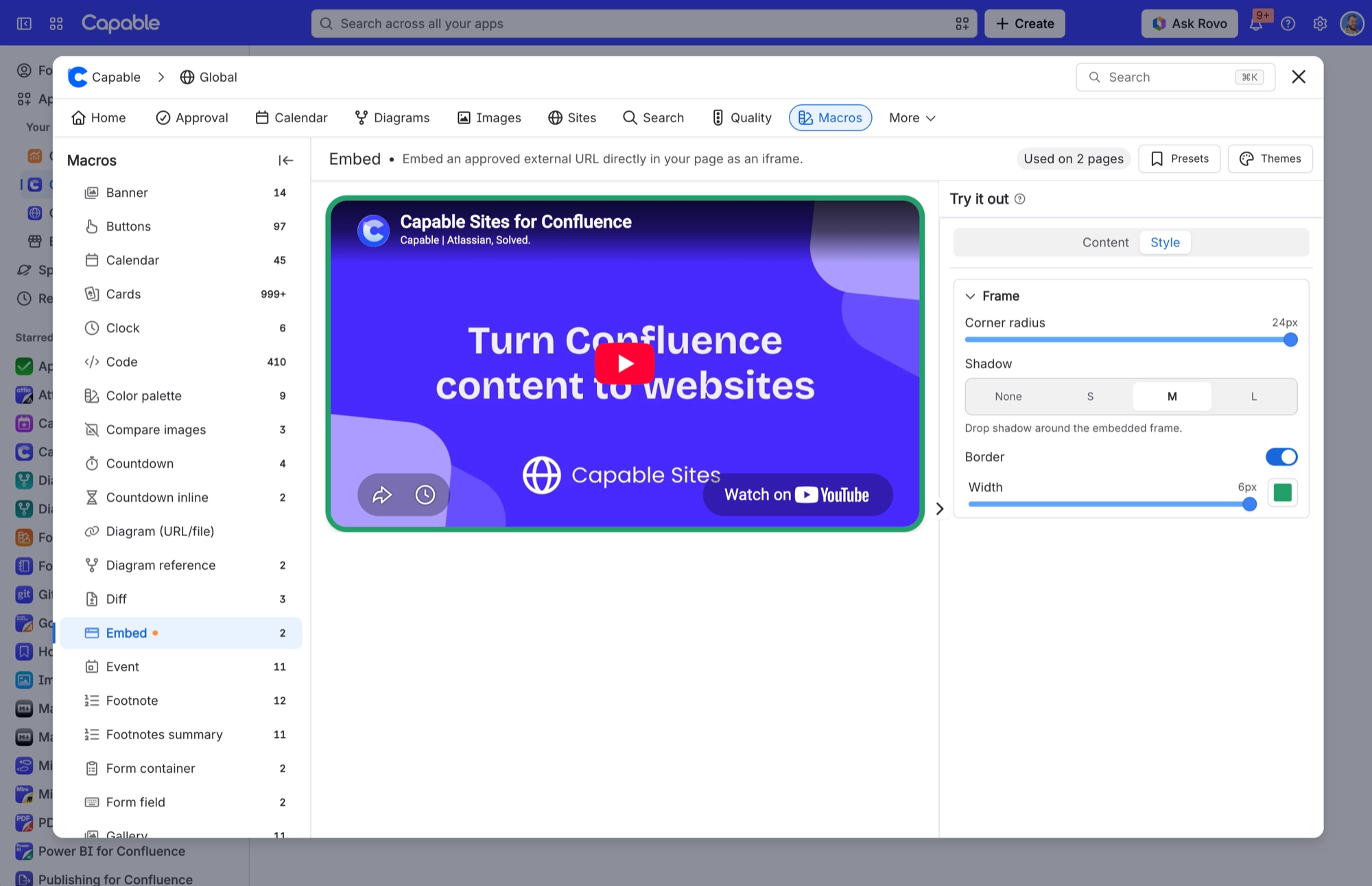Click the Presets button
The width and height of the screenshot is (1372, 886).
coord(1179,159)
